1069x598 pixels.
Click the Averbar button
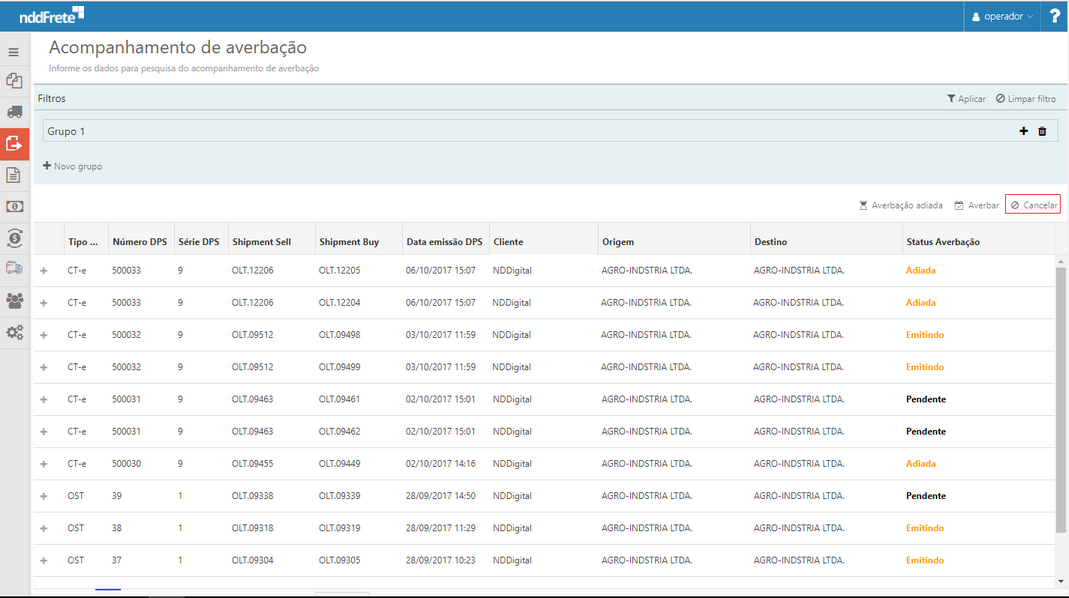tap(976, 205)
